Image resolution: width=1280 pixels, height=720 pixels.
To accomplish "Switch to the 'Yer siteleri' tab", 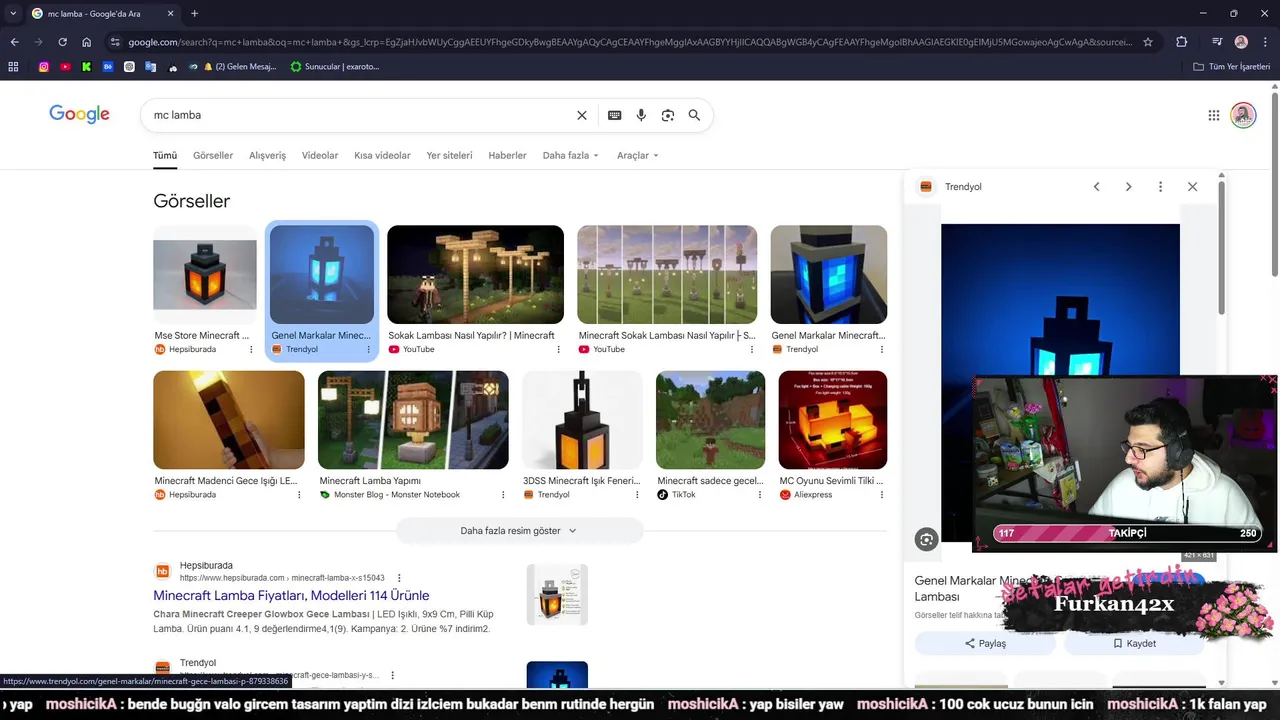I will (449, 155).
